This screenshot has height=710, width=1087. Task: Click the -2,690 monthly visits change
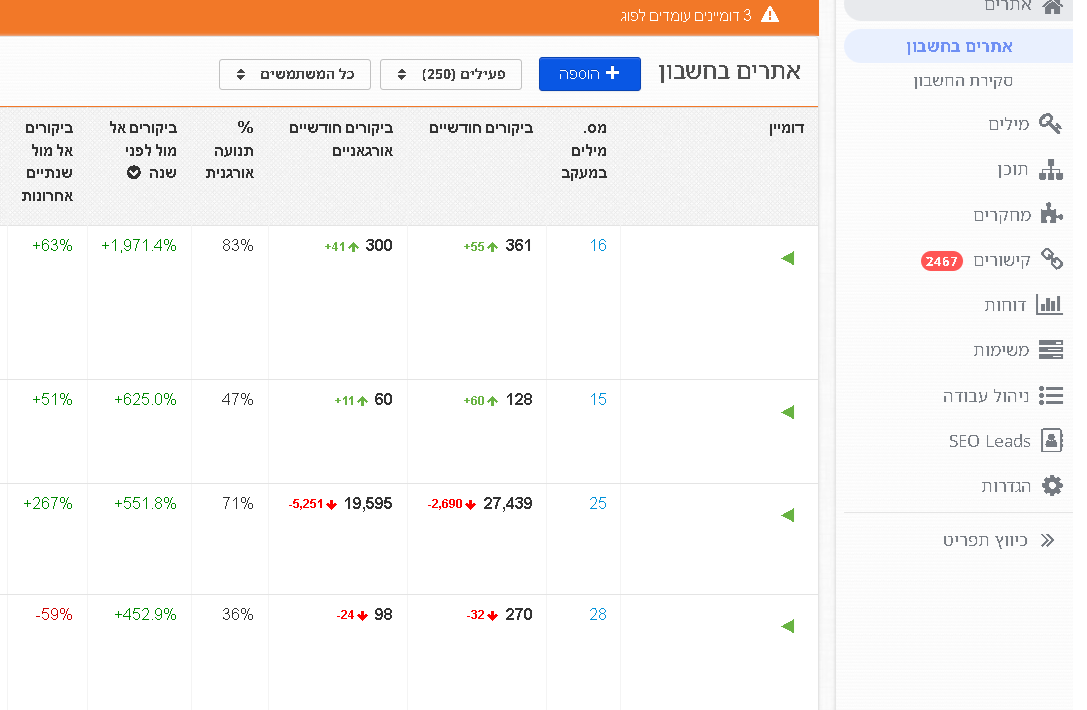[445, 504]
